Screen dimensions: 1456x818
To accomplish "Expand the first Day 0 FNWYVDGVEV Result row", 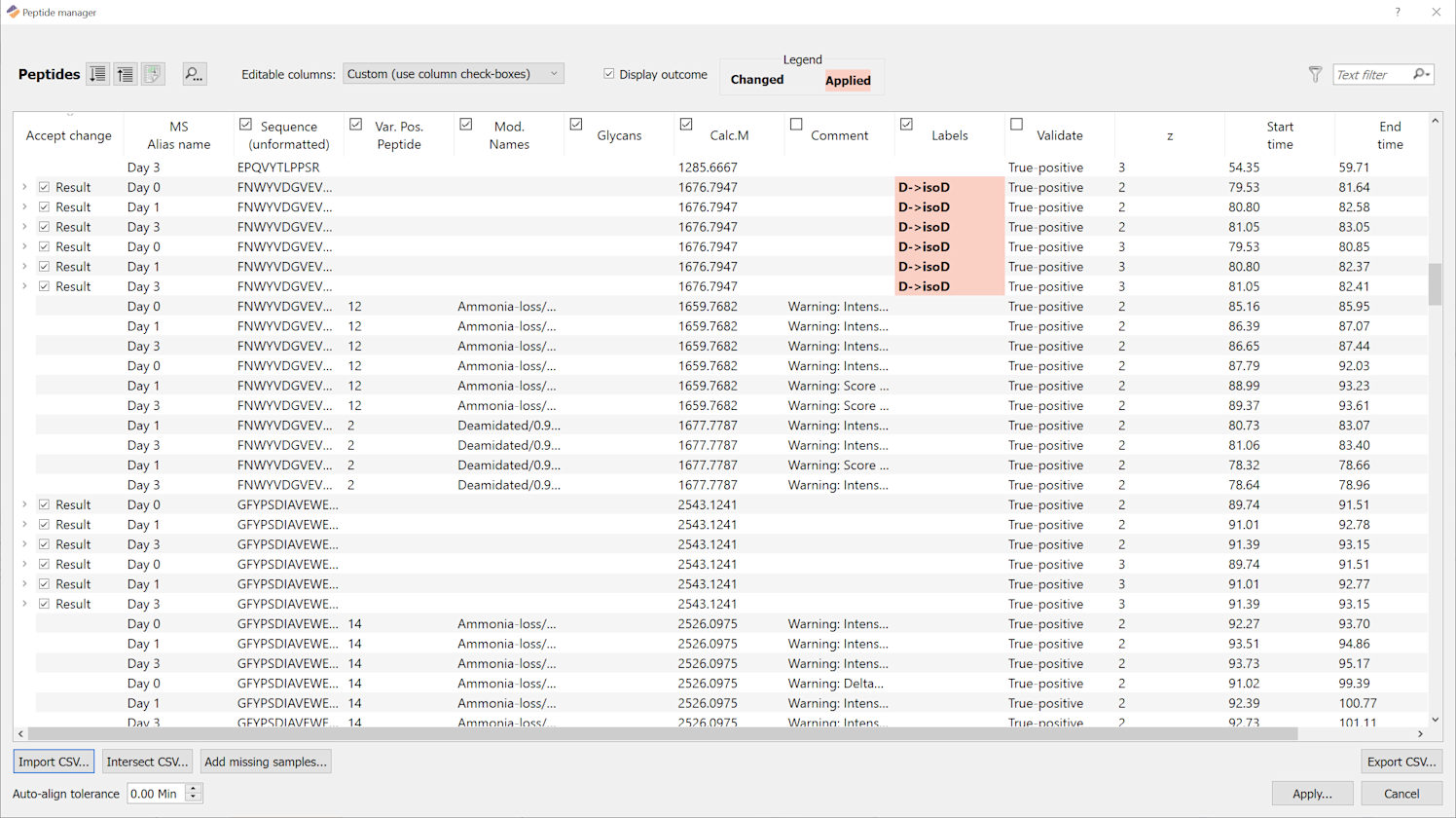I will pyautogui.click(x=24, y=187).
